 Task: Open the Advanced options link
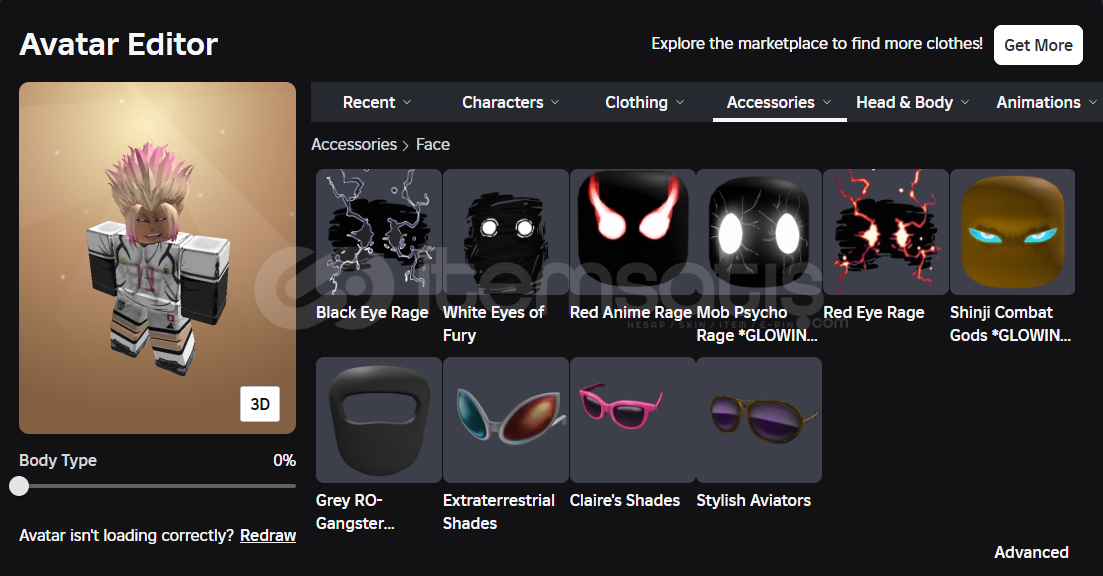pos(1031,552)
